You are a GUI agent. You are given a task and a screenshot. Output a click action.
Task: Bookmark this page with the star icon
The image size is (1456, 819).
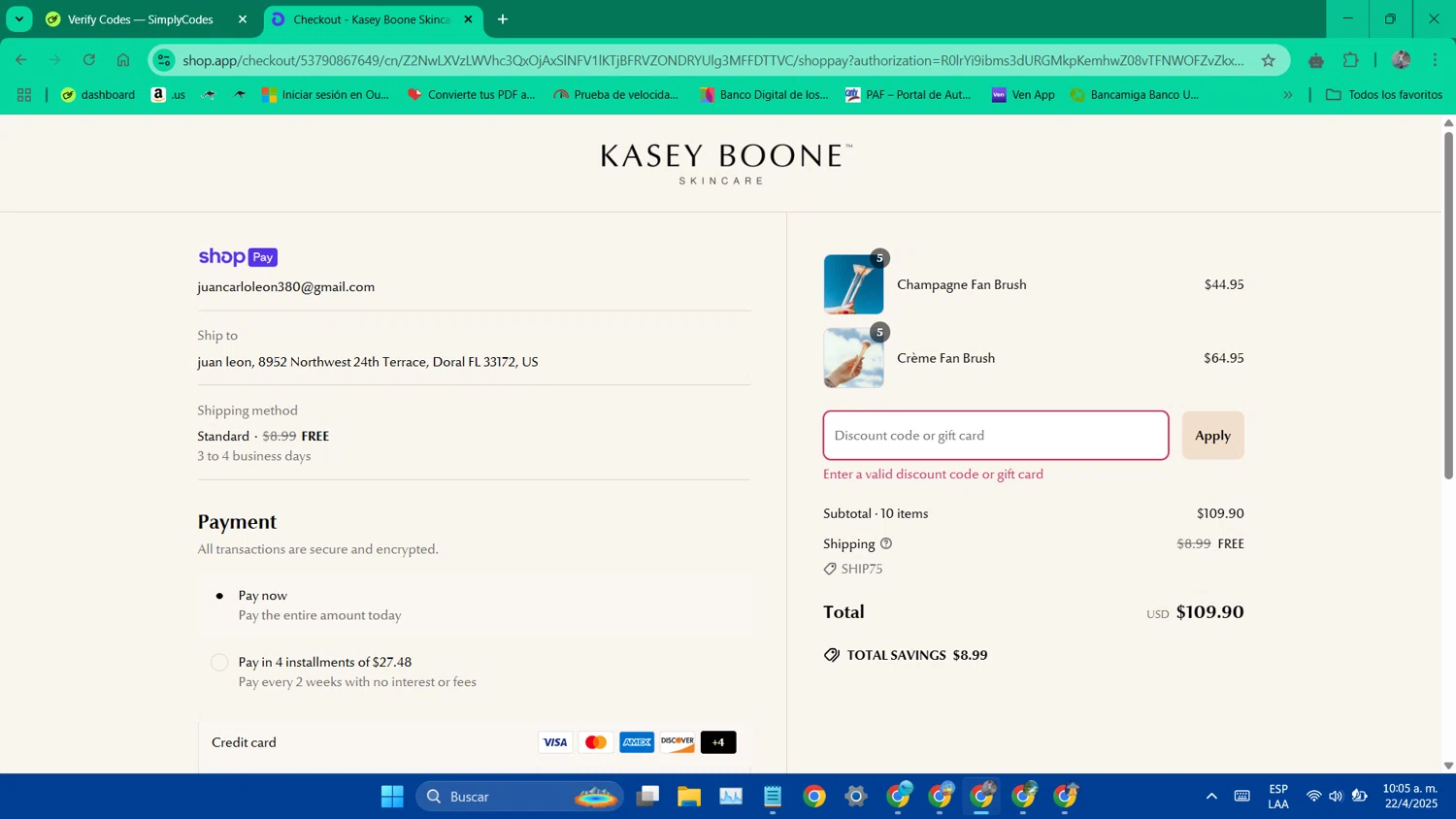1268,60
